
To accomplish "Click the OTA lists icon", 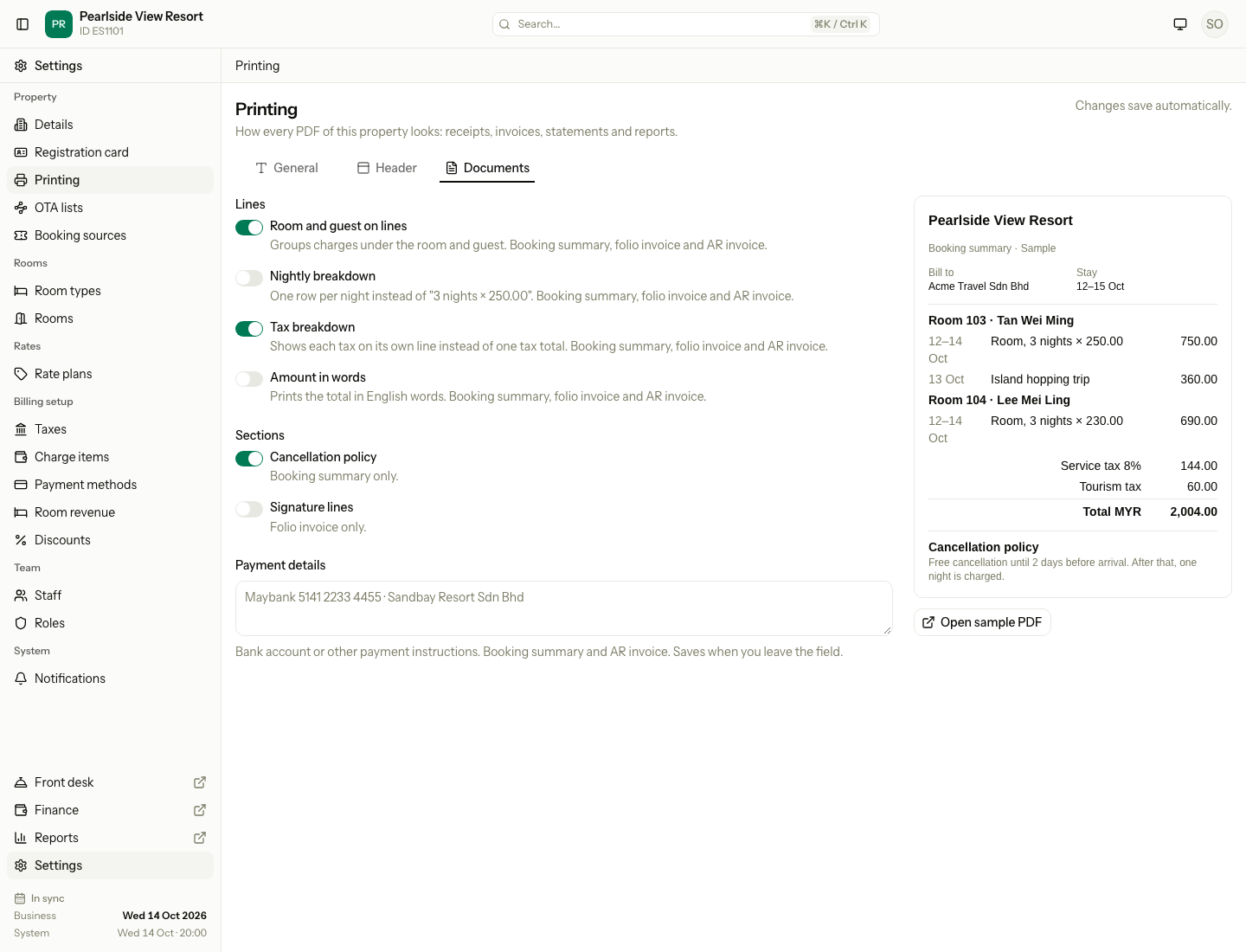I will 21,208.
